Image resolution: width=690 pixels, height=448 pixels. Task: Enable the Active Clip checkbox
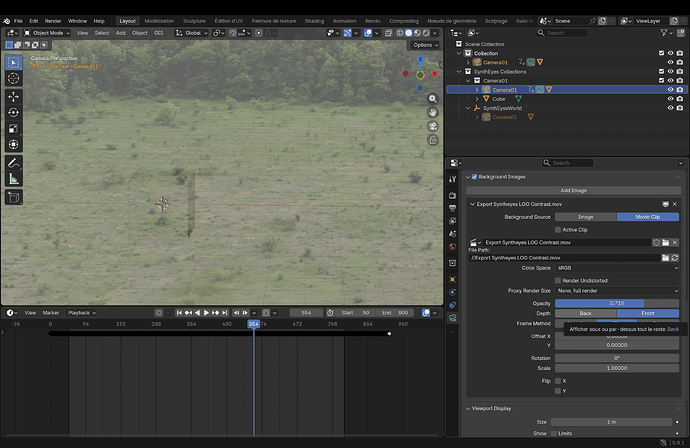point(558,230)
